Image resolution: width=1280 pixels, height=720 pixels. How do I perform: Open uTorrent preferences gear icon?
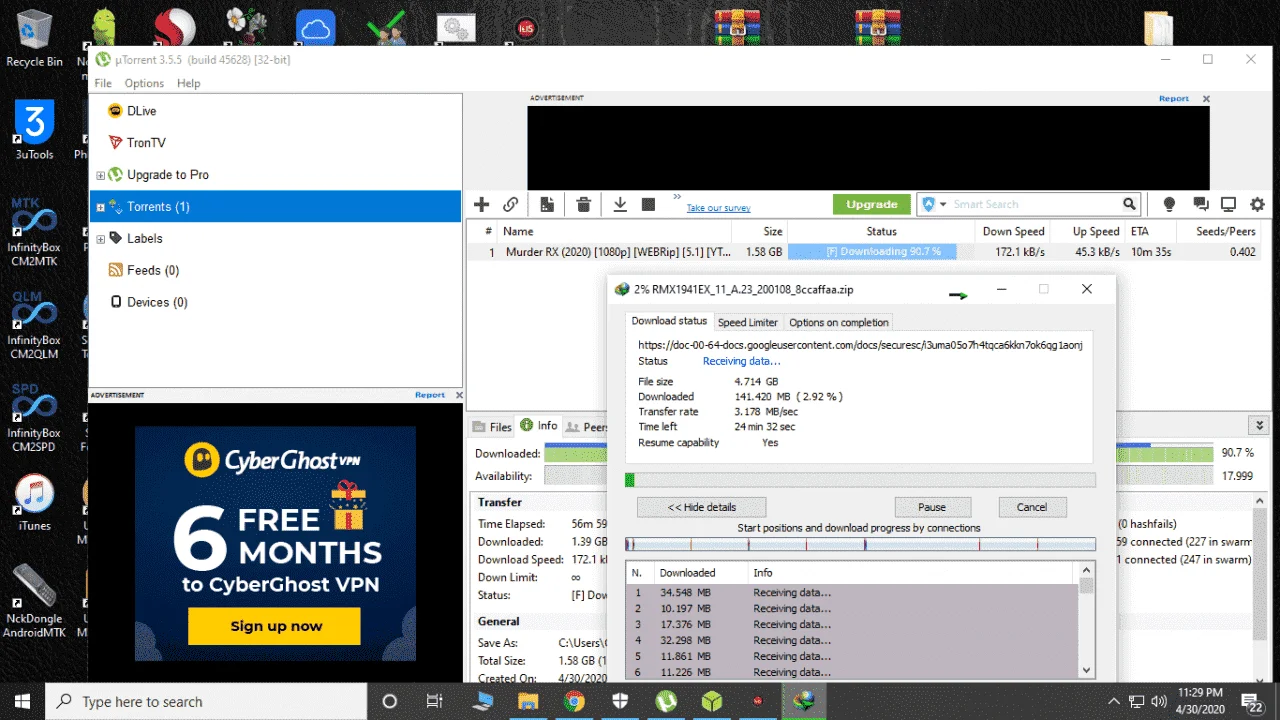tap(1257, 204)
